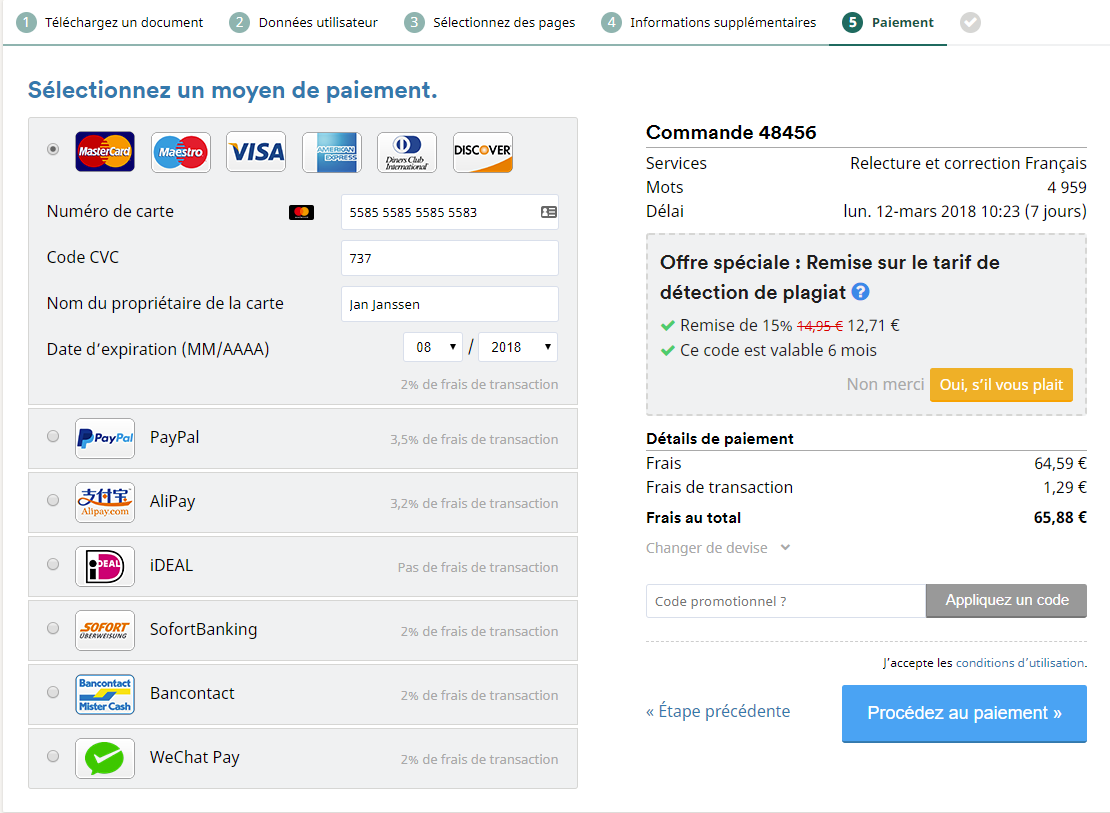
Task: Click the blue question mark help icon
Action: (861, 291)
